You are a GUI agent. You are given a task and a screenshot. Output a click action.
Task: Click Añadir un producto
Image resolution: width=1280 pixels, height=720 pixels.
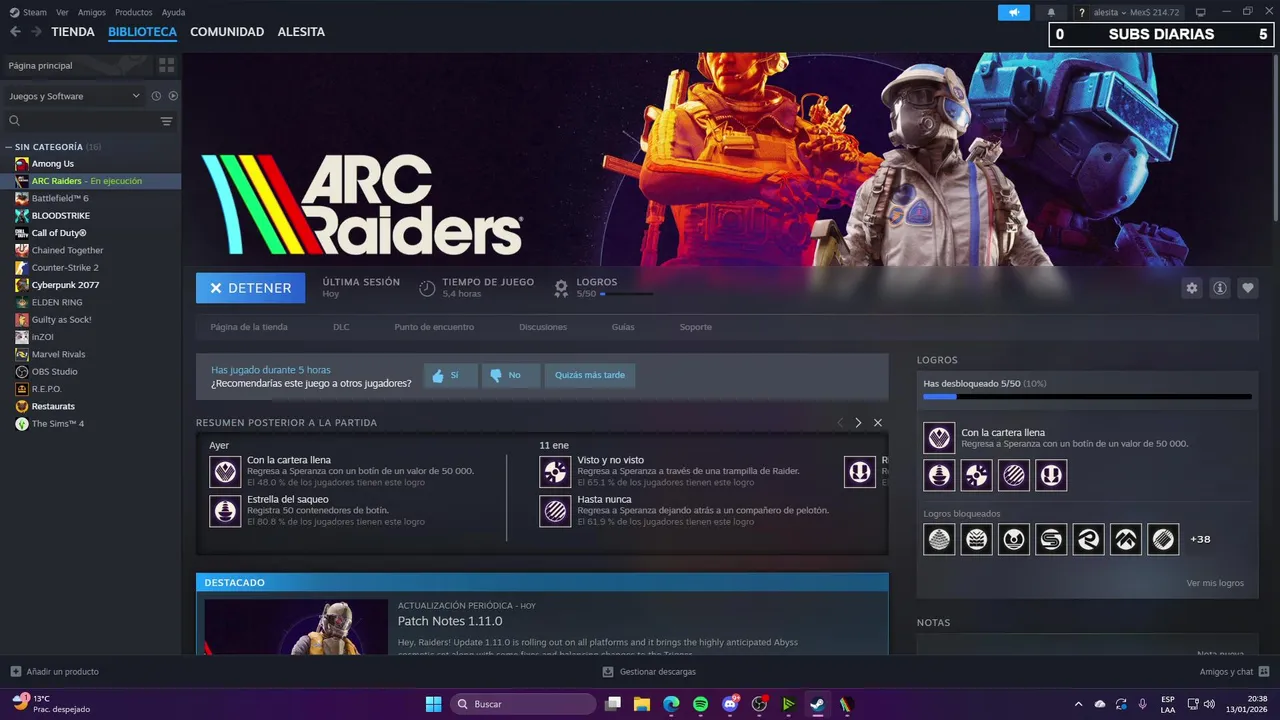point(55,672)
